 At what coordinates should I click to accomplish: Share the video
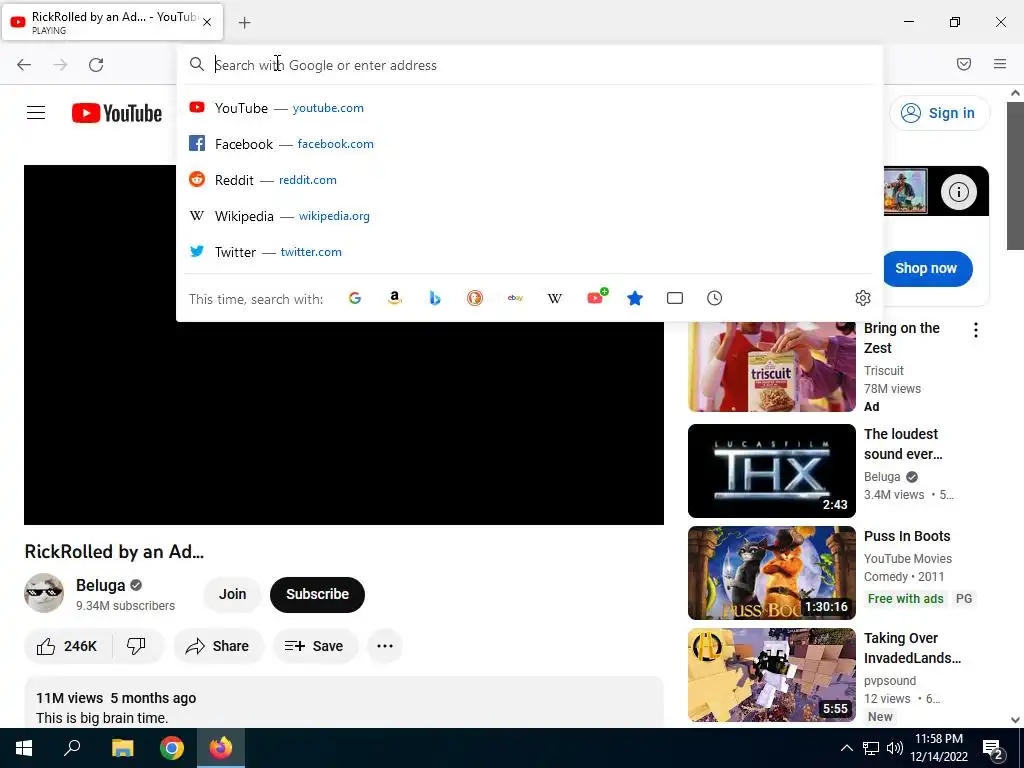tap(218, 646)
